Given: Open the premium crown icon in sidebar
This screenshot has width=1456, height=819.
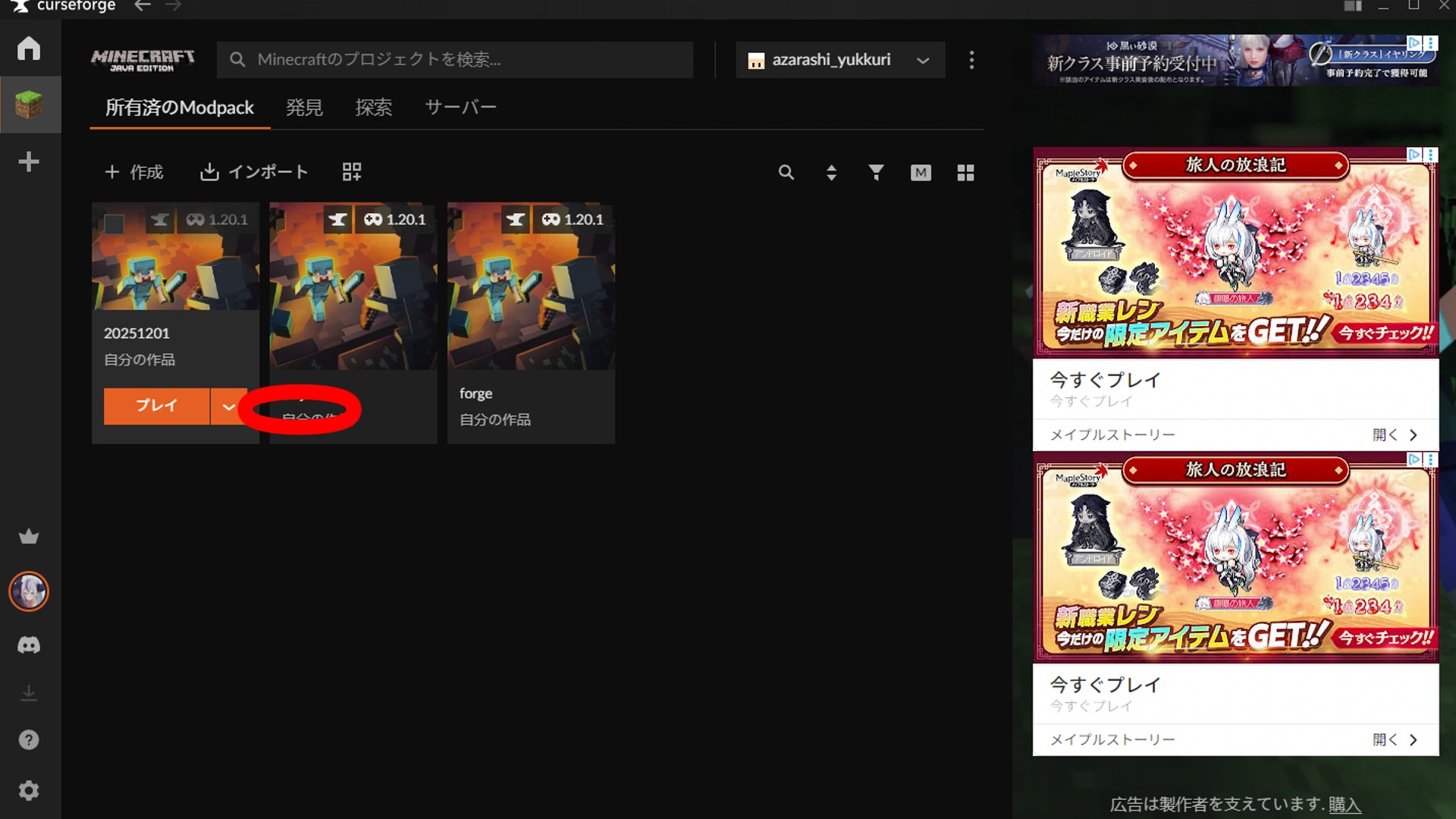Looking at the screenshot, I should 29,536.
